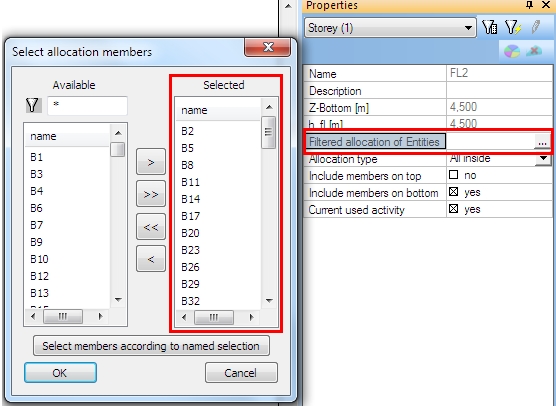
Task: Select B11 in the Selected list
Action: pos(190,182)
